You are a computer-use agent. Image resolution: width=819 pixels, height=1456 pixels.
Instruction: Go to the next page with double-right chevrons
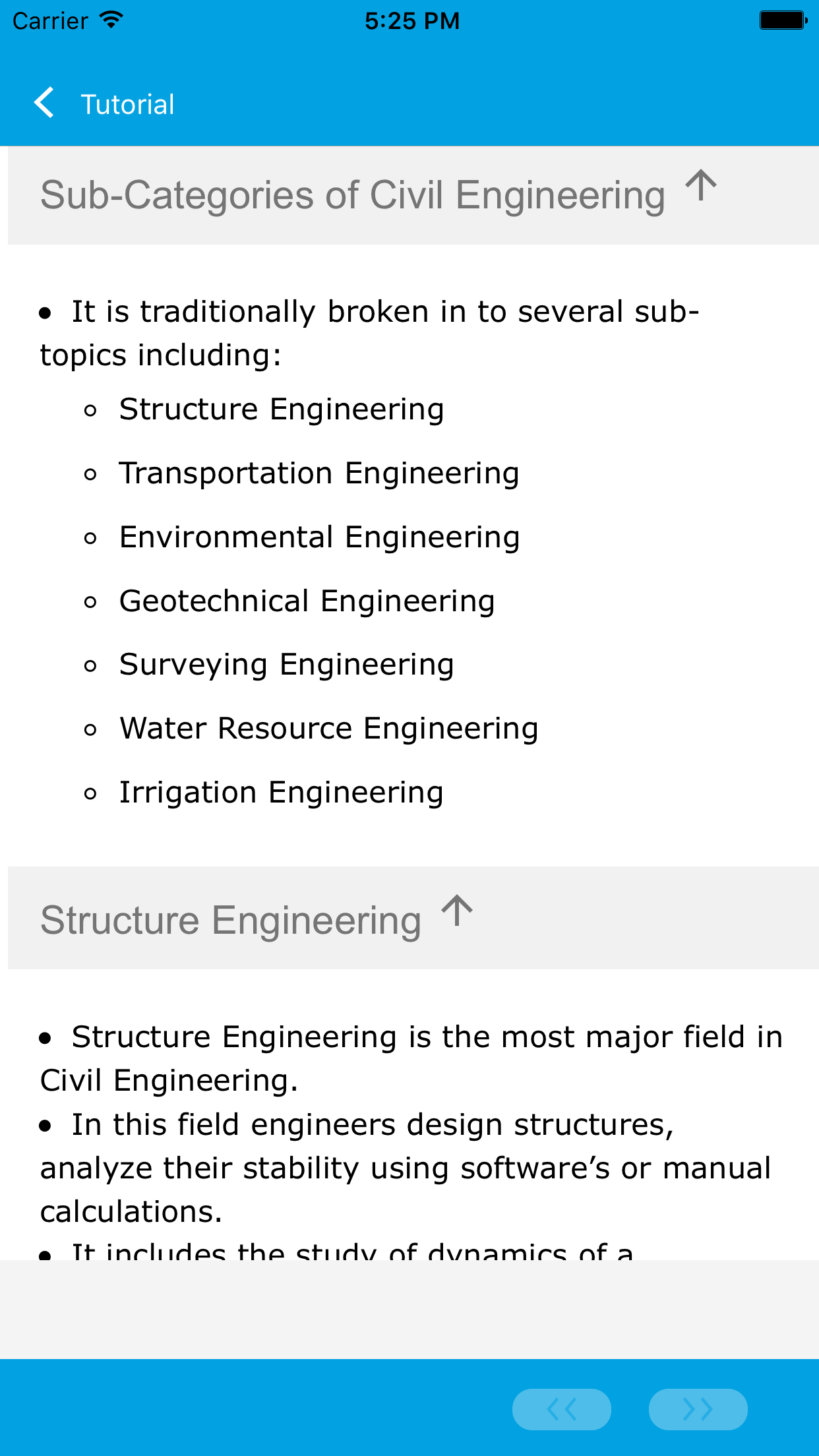(x=698, y=1409)
